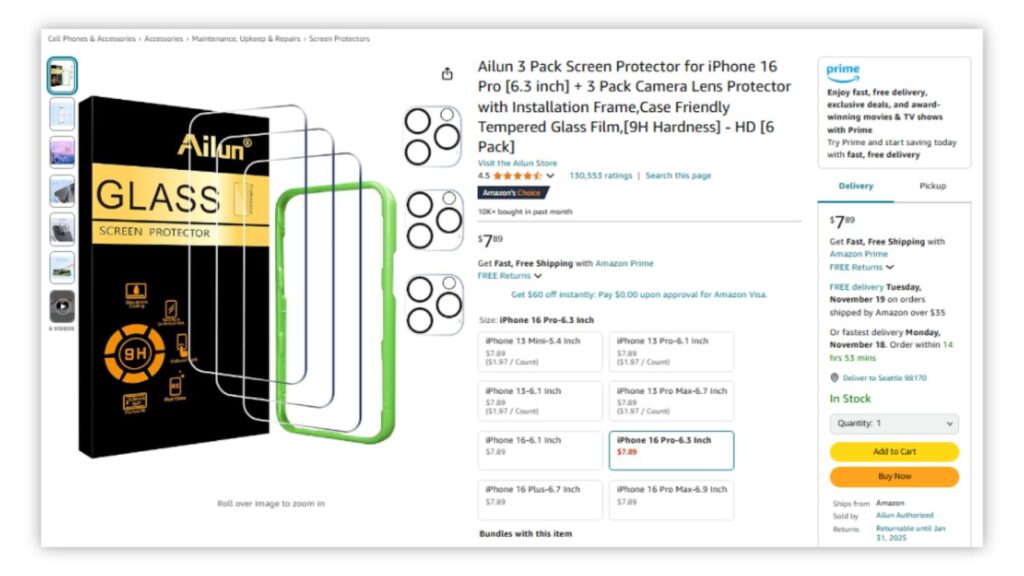Click the 4.5 star rating stars
Image resolution: width=1024 pixels, height=576 pixels.
[516, 175]
